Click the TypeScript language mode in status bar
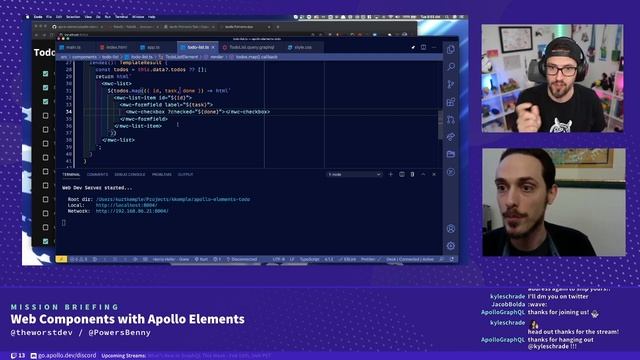 click(309, 259)
